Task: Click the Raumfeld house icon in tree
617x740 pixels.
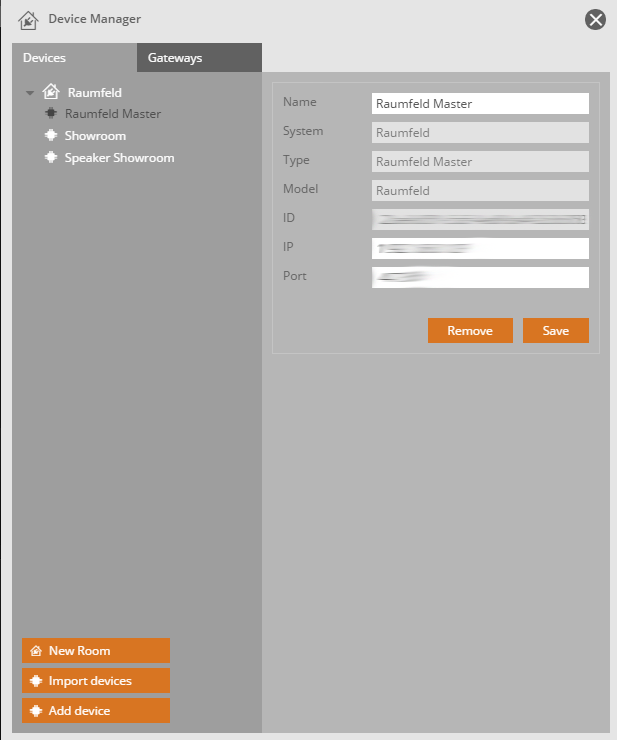Action: [51, 92]
